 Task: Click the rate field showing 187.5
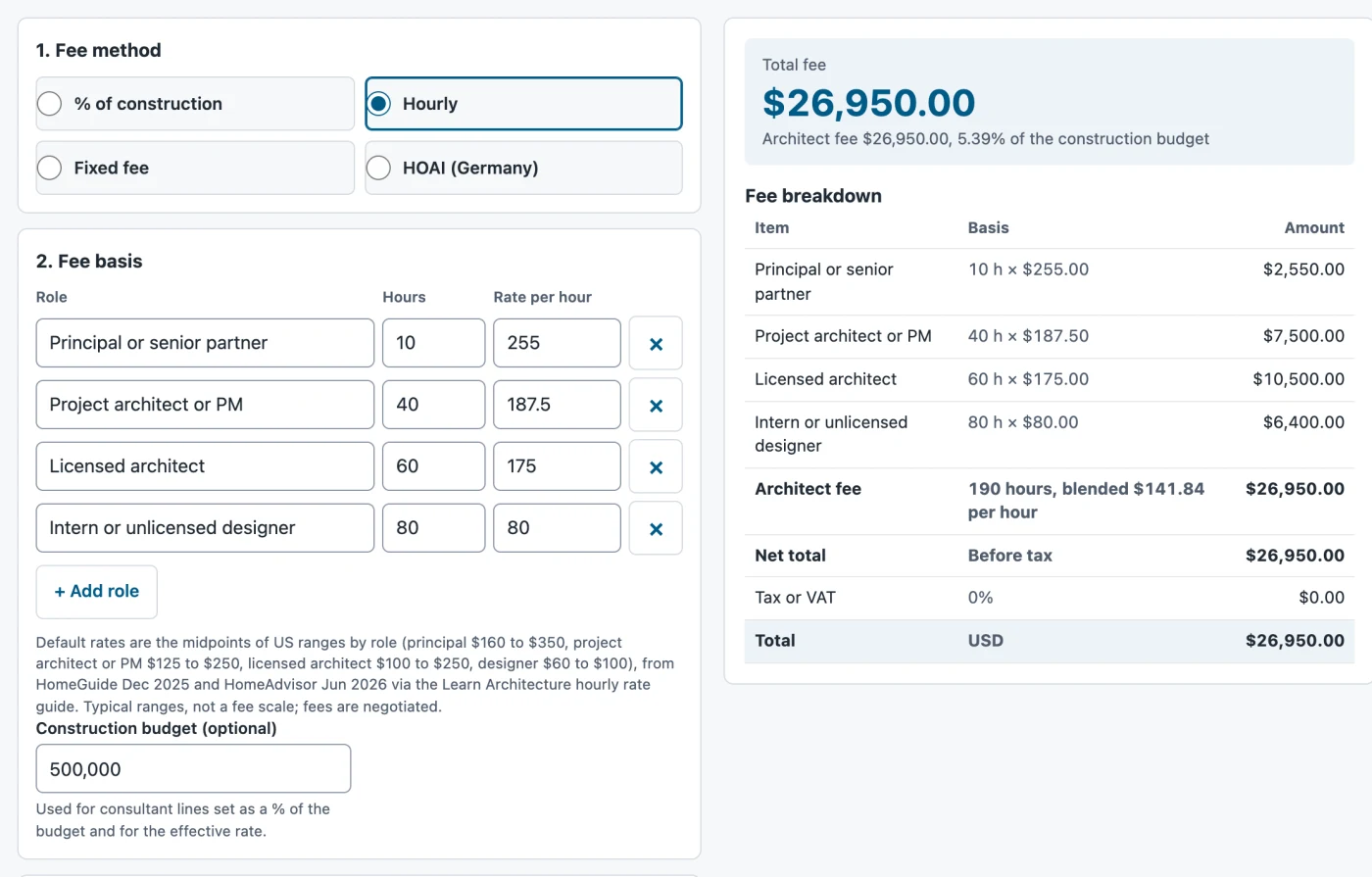[x=557, y=405]
